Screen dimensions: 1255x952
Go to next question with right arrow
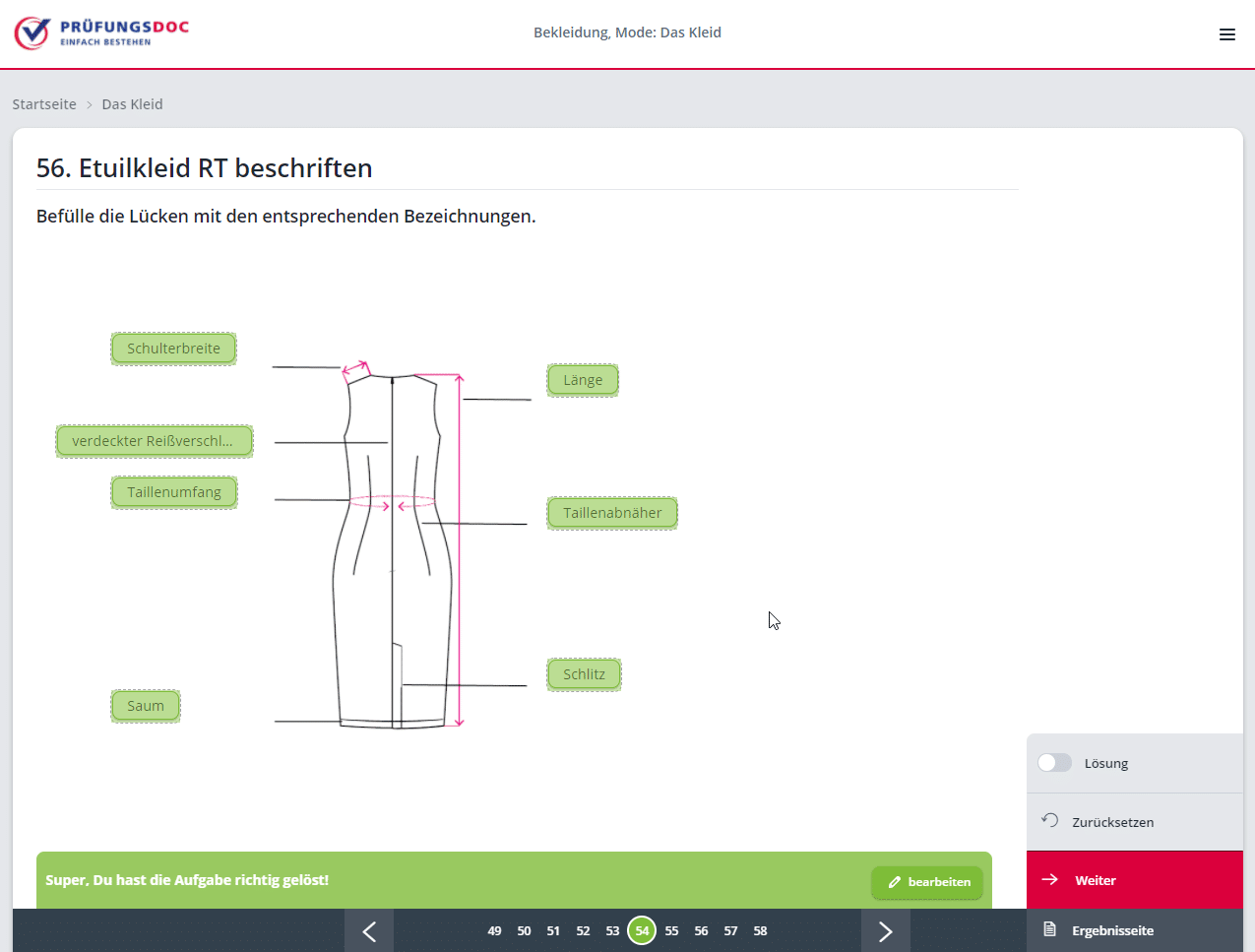(x=885, y=931)
